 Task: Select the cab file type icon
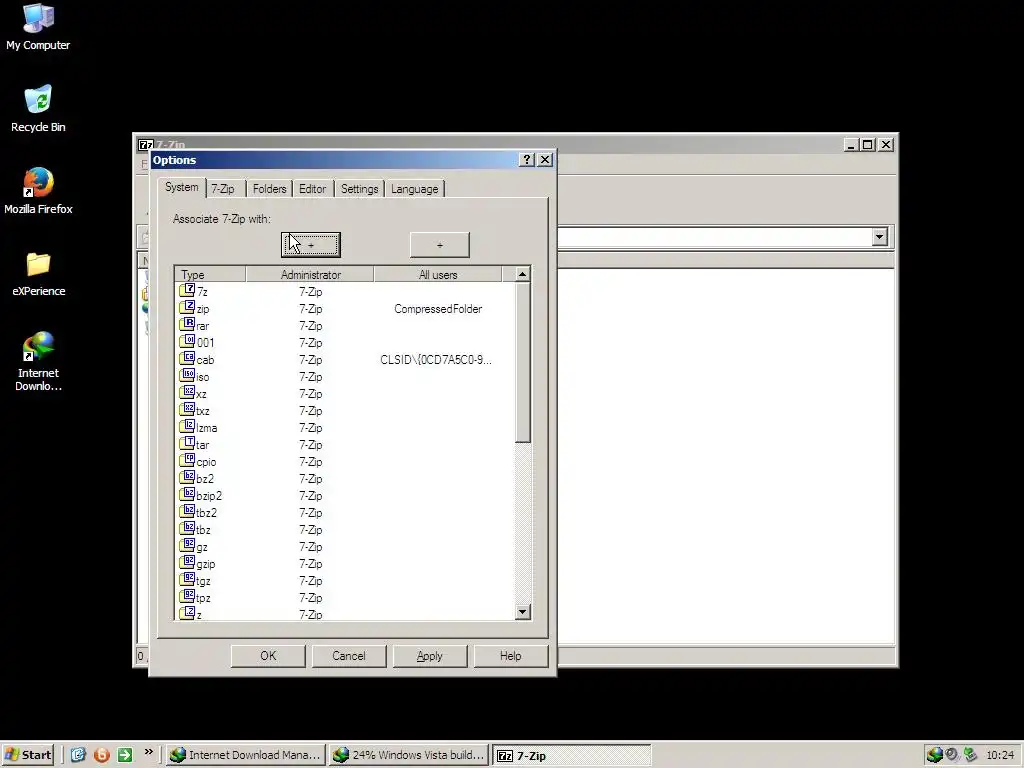pyautogui.click(x=187, y=358)
